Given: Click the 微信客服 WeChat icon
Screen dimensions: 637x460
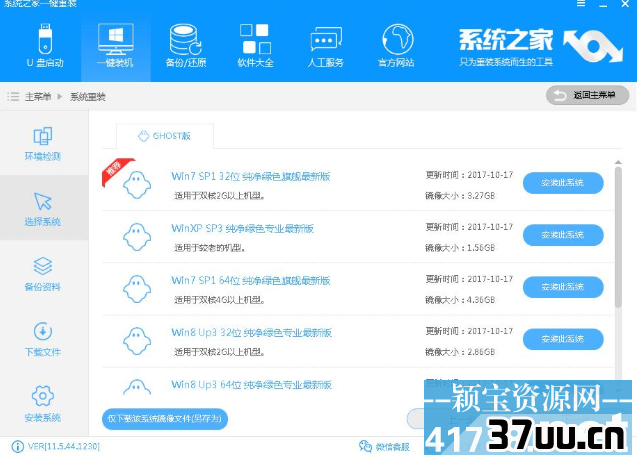Looking at the screenshot, I should point(365,446).
